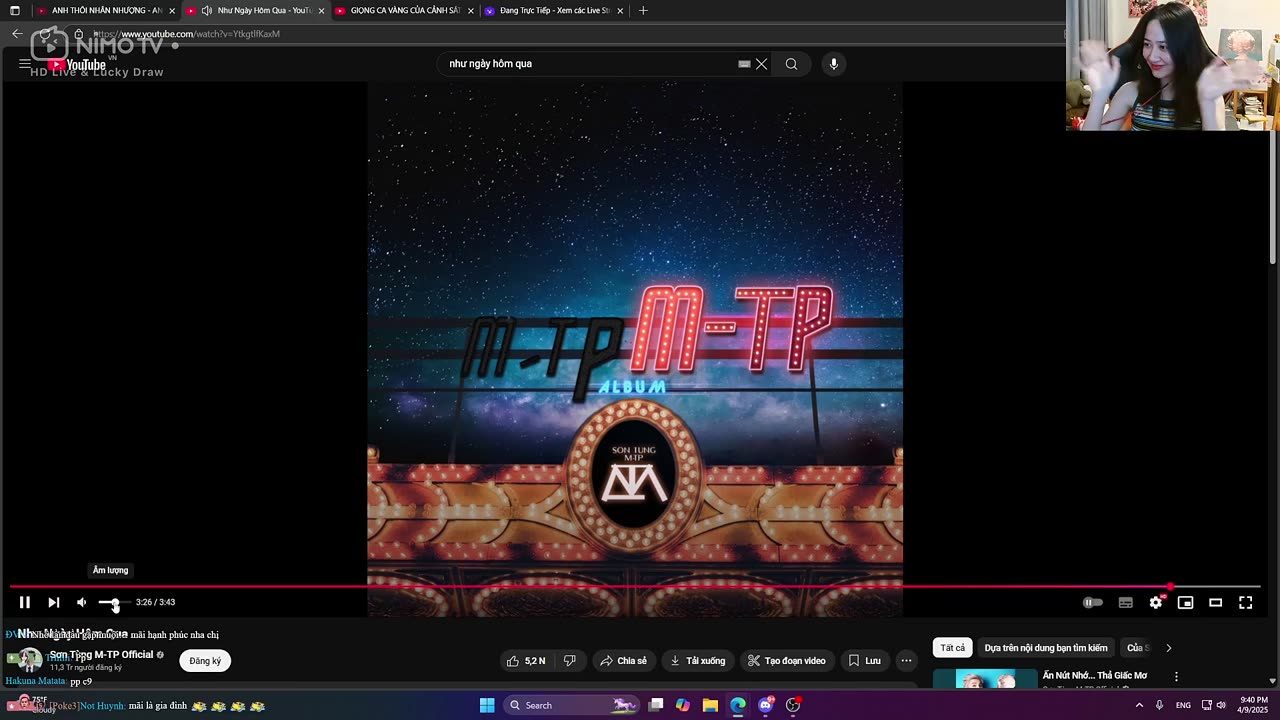The width and height of the screenshot is (1280, 720).
Task: Select 'Dựa trên nội dung bạn tìm kiếm' chip
Action: click(1046, 648)
